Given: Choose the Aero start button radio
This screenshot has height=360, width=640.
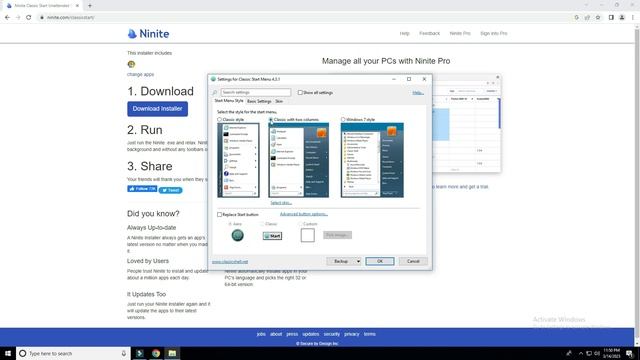Looking at the screenshot, I should pyautogui.click(x=230, y=224).
